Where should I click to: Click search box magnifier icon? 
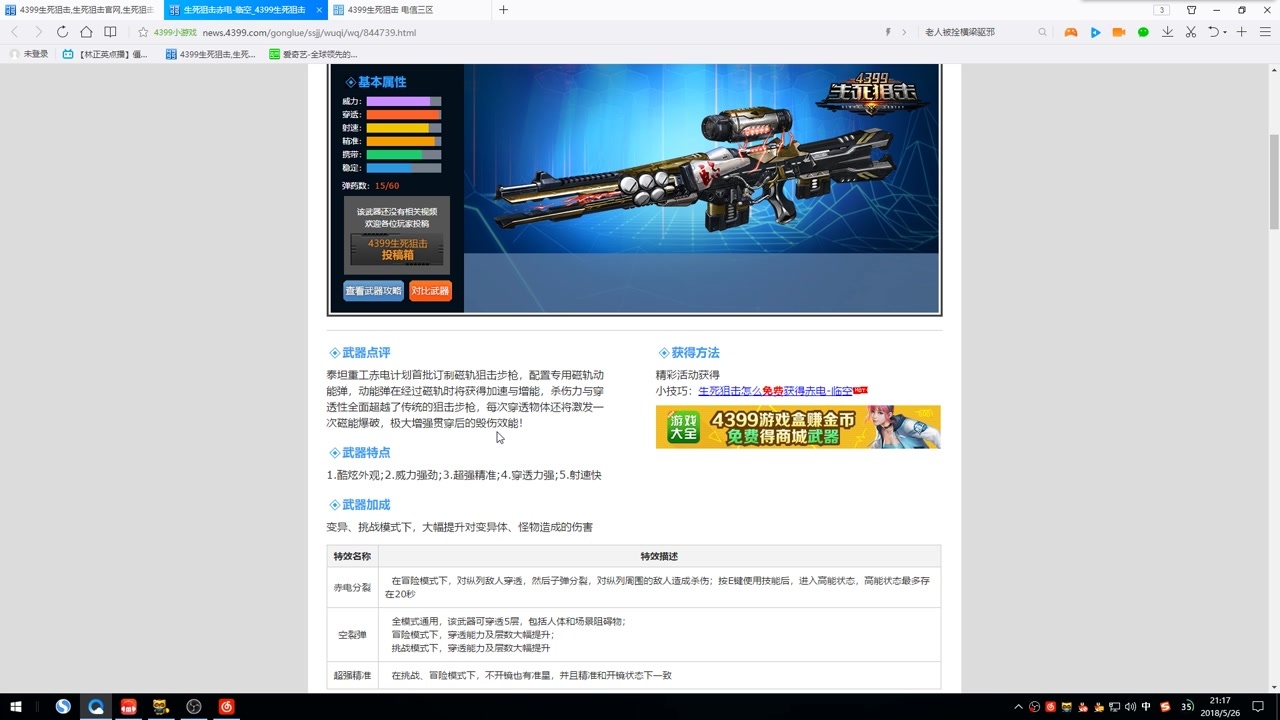point(1042,32)
